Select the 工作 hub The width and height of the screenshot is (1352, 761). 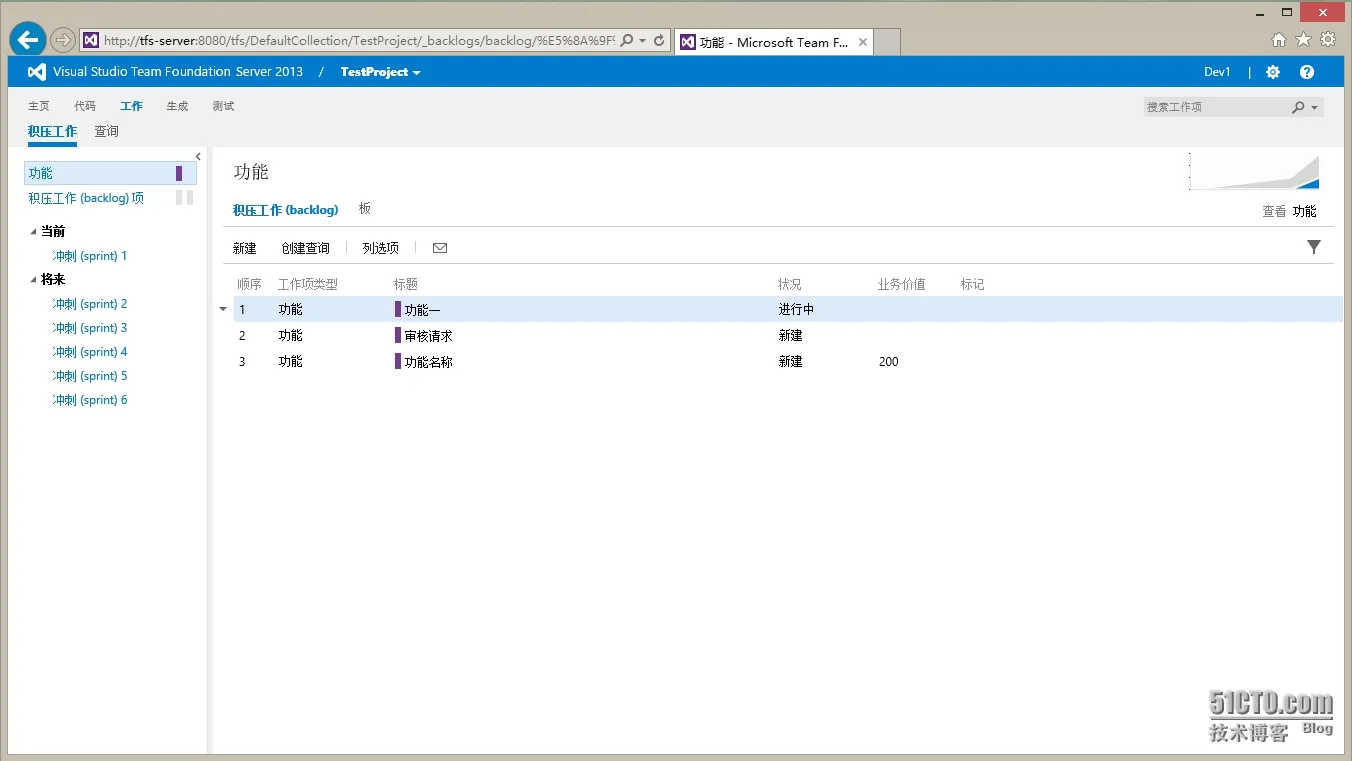coord(131,106)
